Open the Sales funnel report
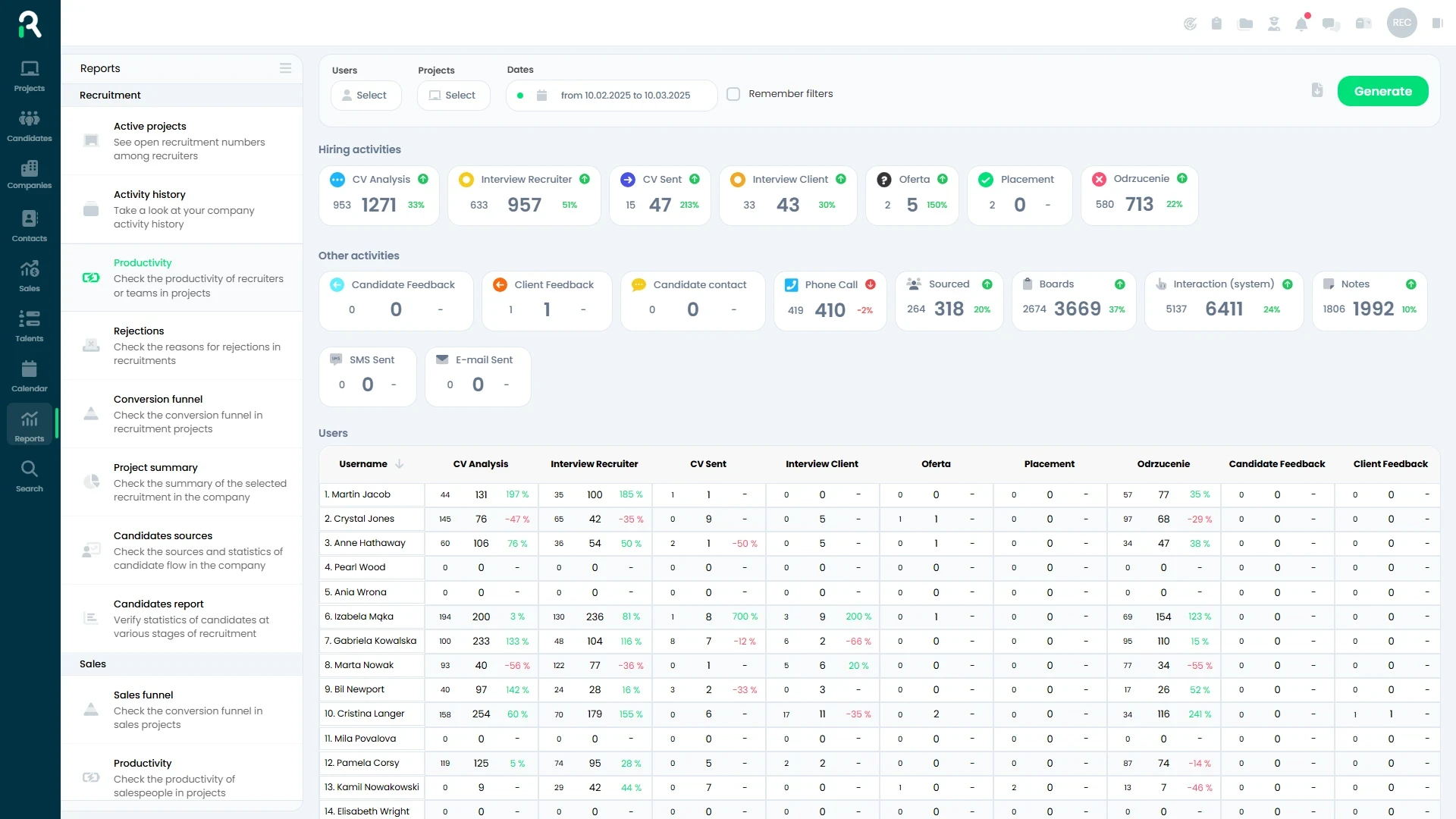This screenshot has width=1456, height=819. (182, 710)
